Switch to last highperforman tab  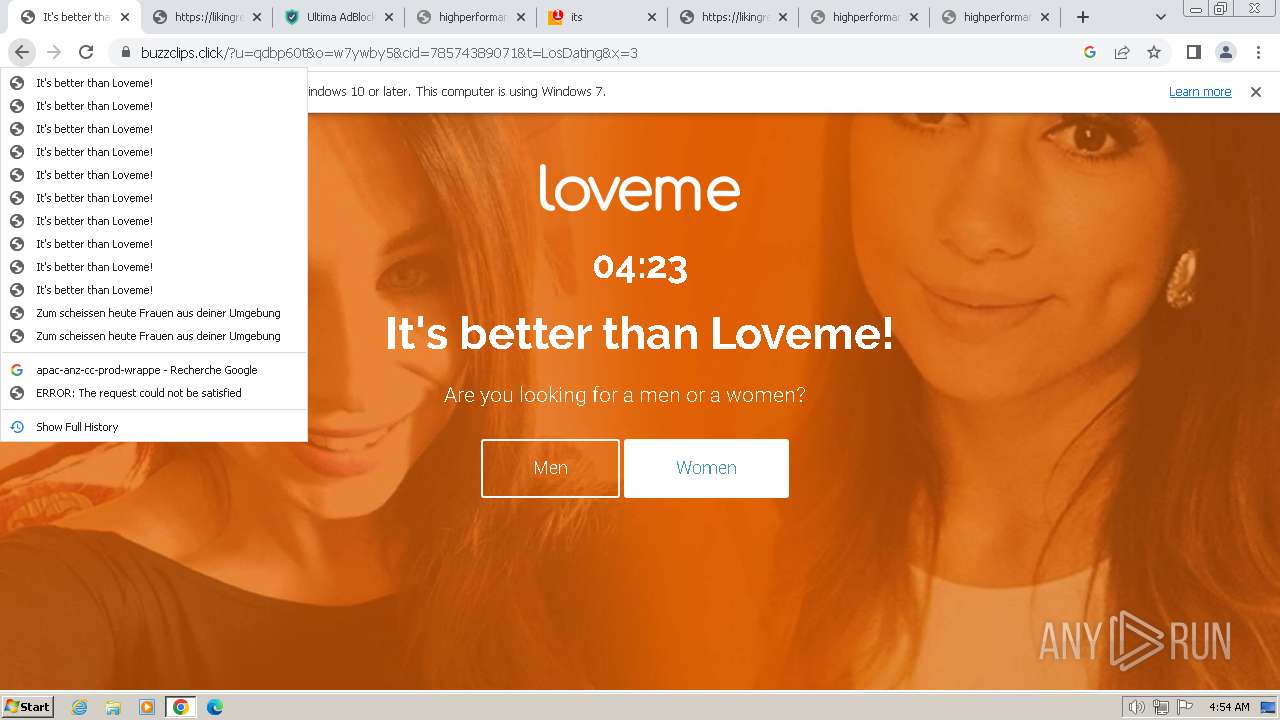996,17
